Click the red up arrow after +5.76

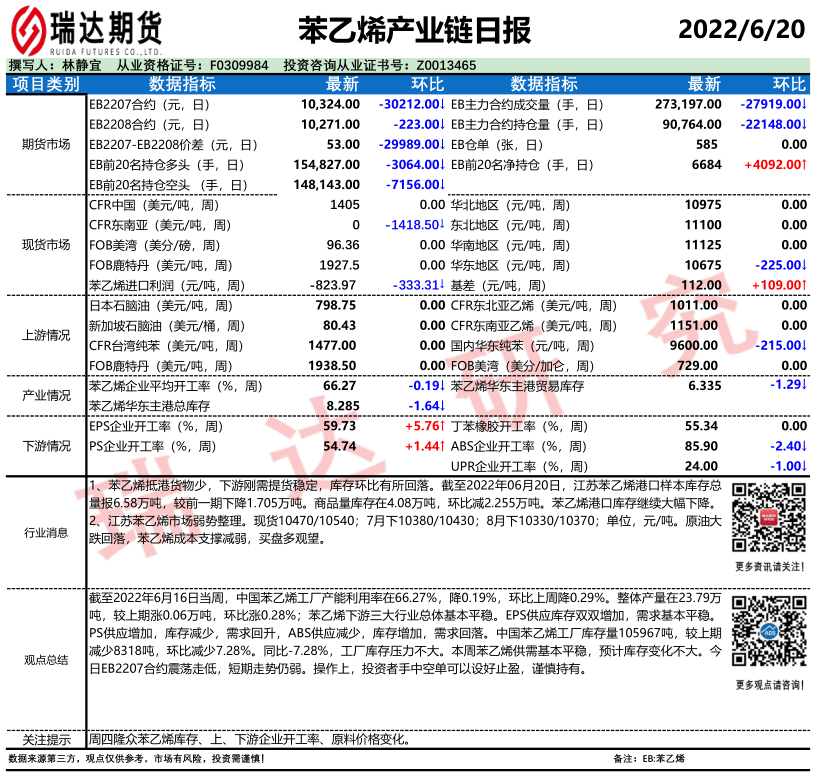pyautogui.click(x=441, y=426)
